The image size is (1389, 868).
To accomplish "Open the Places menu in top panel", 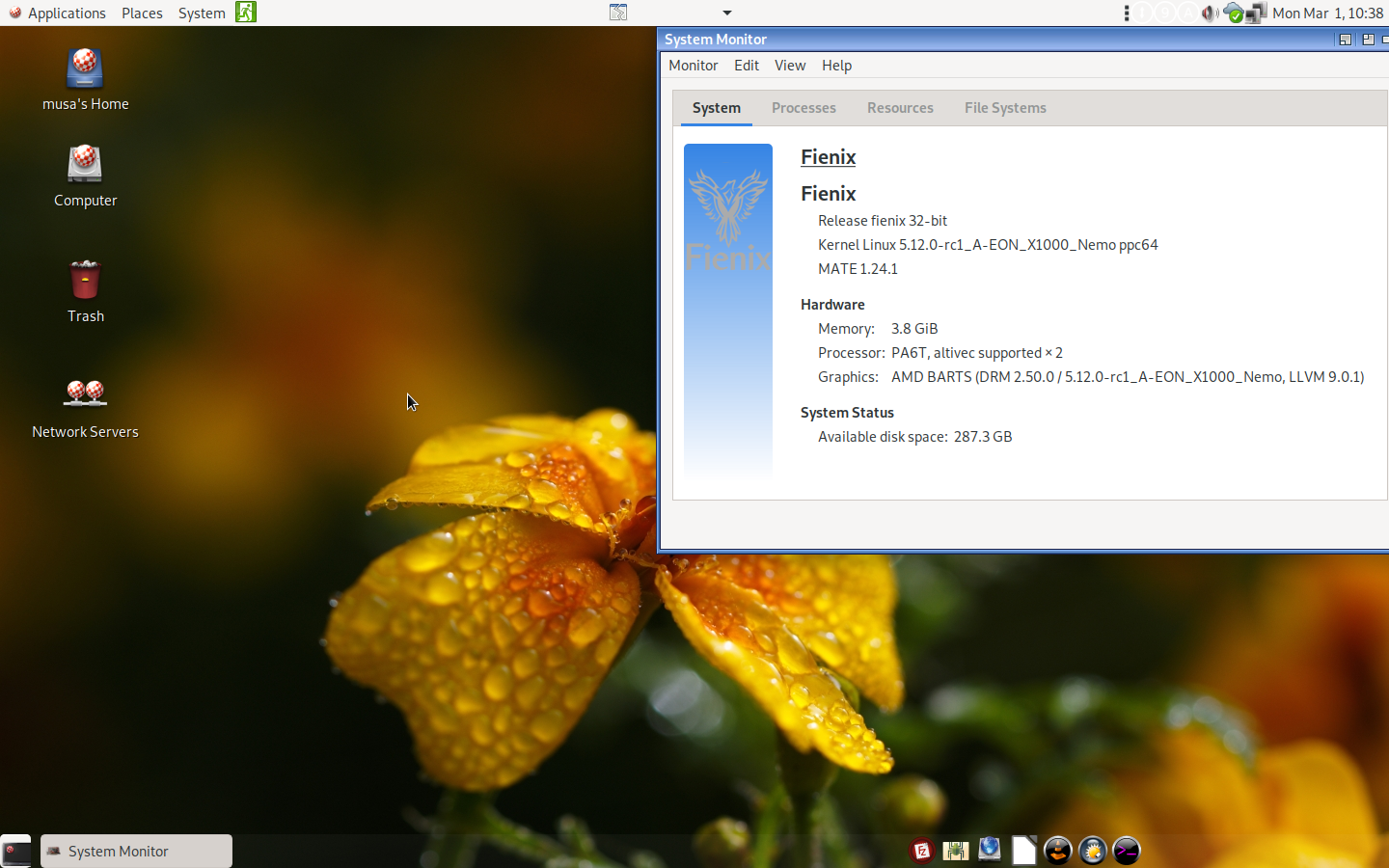I will [142, 13].
